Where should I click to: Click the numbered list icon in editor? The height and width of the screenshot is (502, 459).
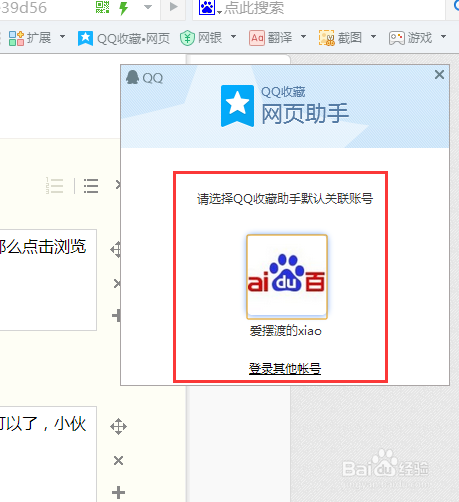point(55,186)
